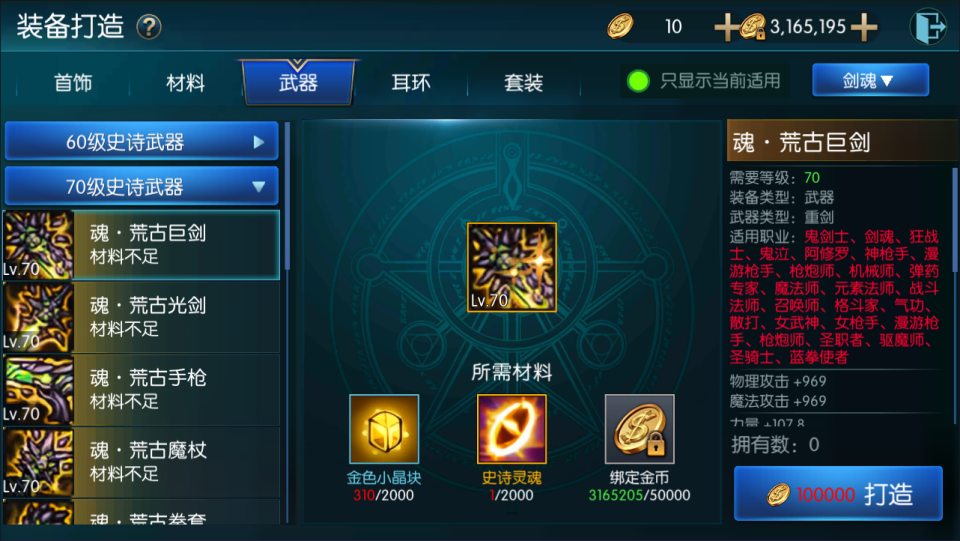Switch to the 首饰 tab
The height and width of the screenshot is (541, 960).
pyautogui.click(x=73, y=83)
